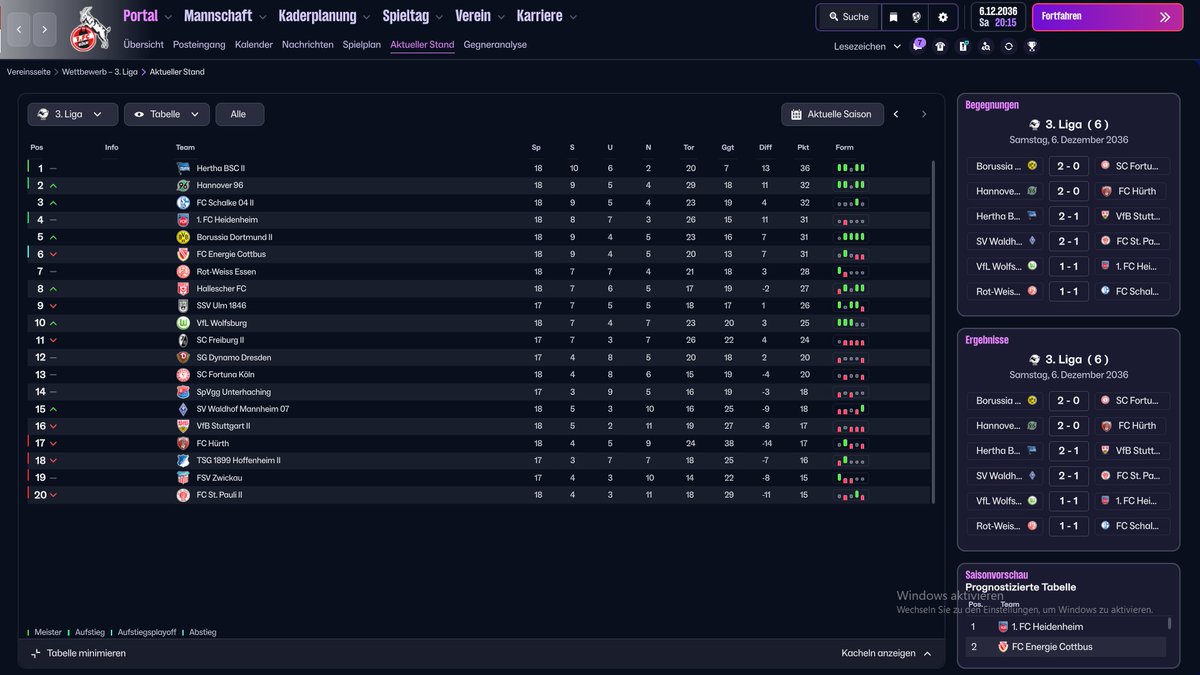Image resolution: width=1200 pixels, height=675 pixels.
Task: Sort table by the Diff column header
Action: pyautogui.click(x=765, y=148)
